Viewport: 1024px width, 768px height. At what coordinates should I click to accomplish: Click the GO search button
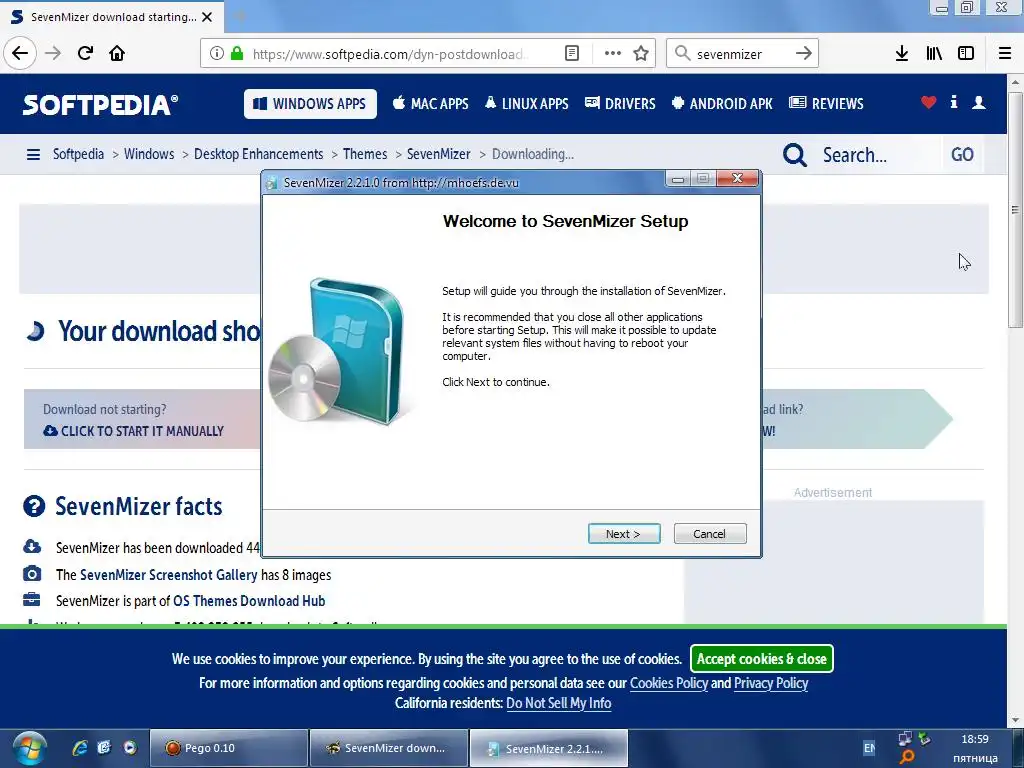click(962, 155)
